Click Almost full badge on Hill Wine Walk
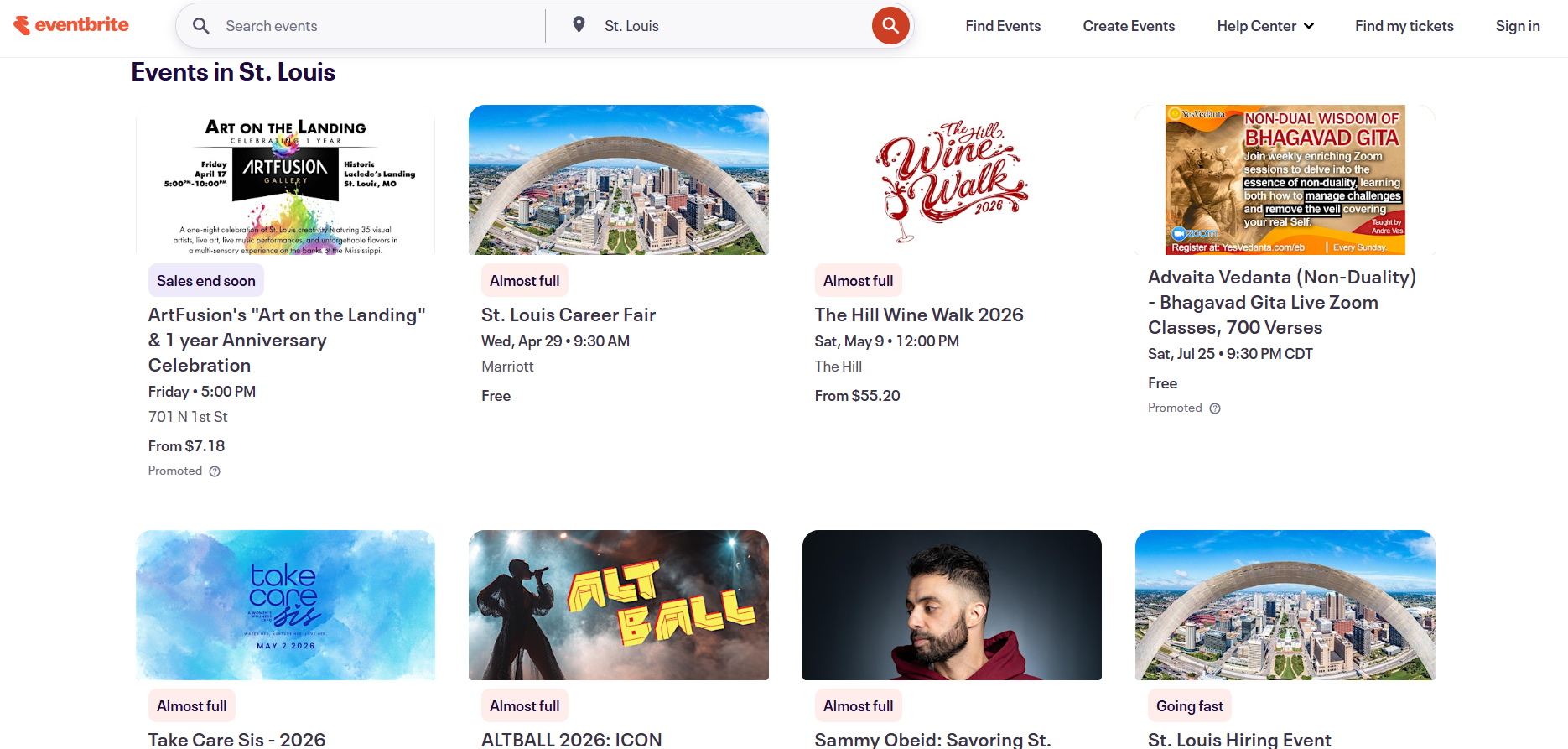Image resolution: width=1568 pixels, height=749 pixels. (x=858, y=281)
